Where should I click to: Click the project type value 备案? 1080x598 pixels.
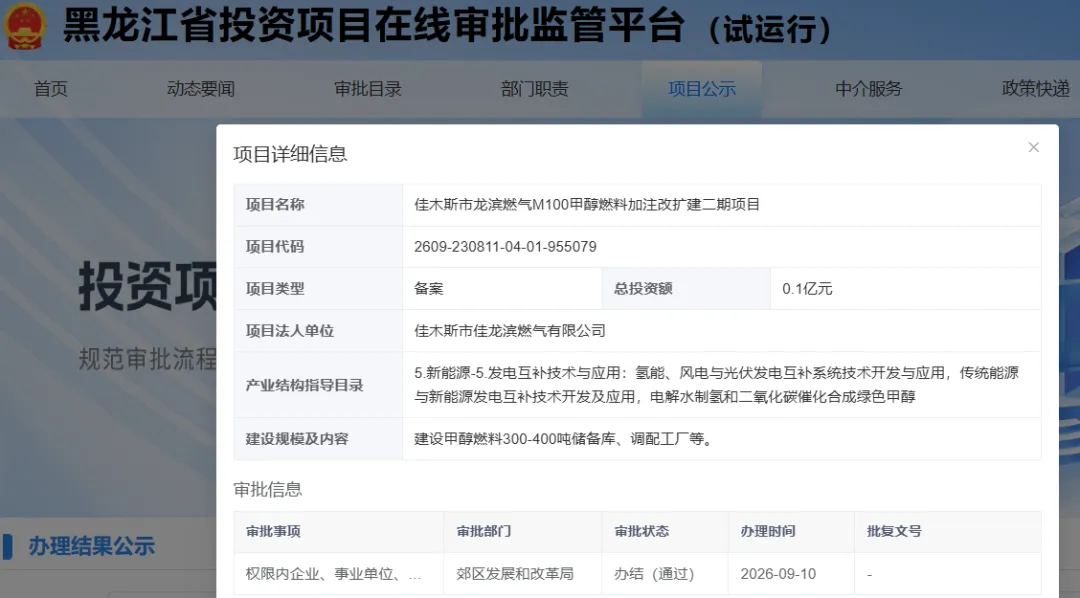428,289
